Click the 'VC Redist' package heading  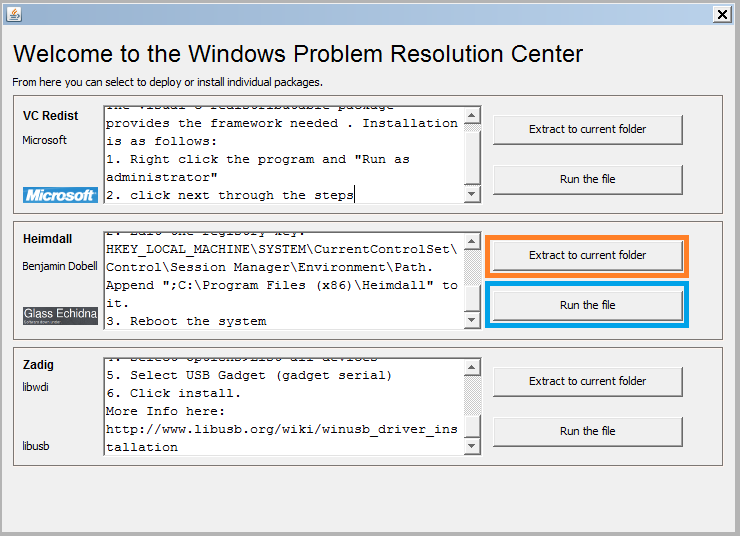pos(50,116)
